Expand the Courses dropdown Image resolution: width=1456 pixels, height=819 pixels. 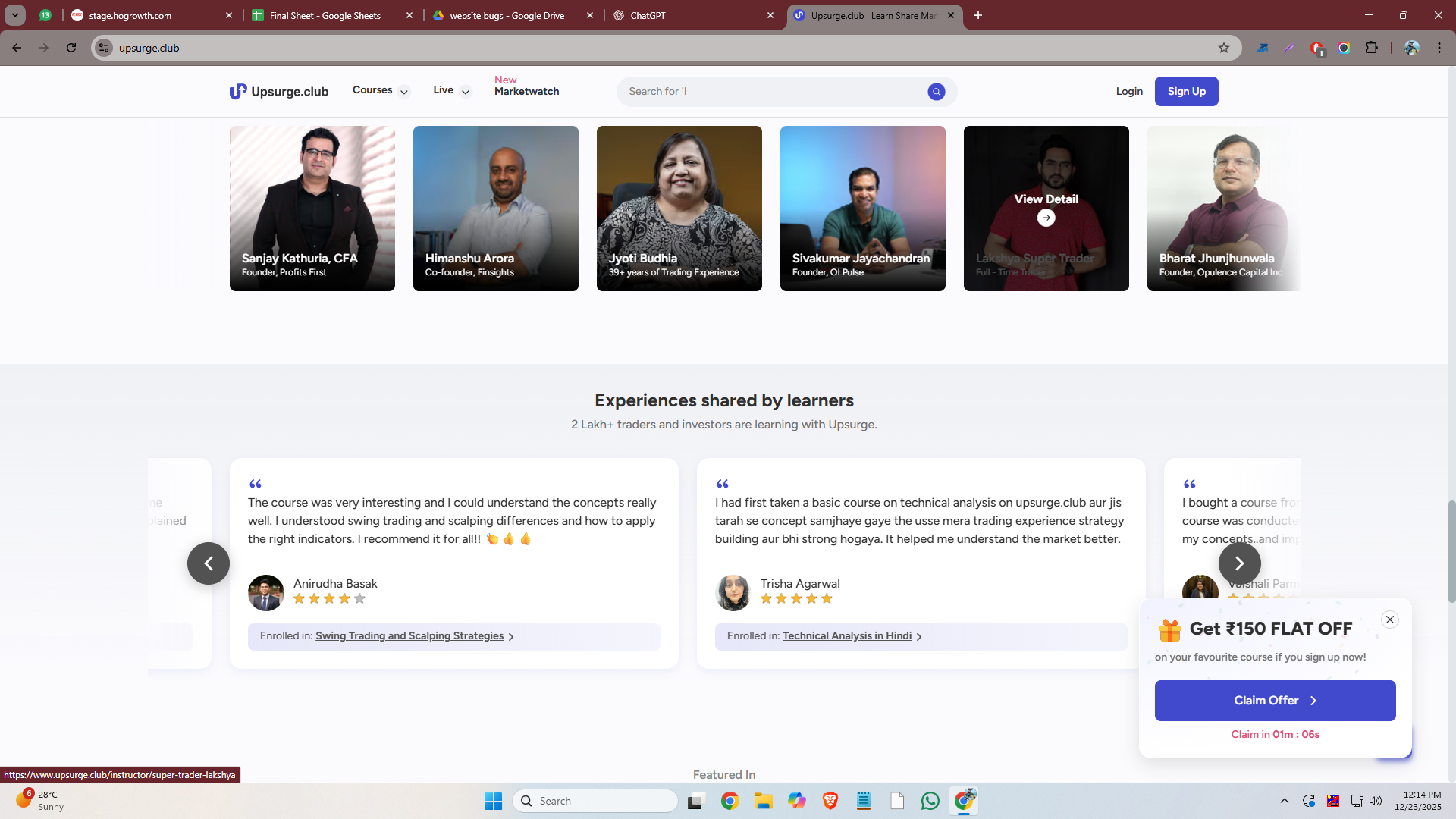click(381, 91)
